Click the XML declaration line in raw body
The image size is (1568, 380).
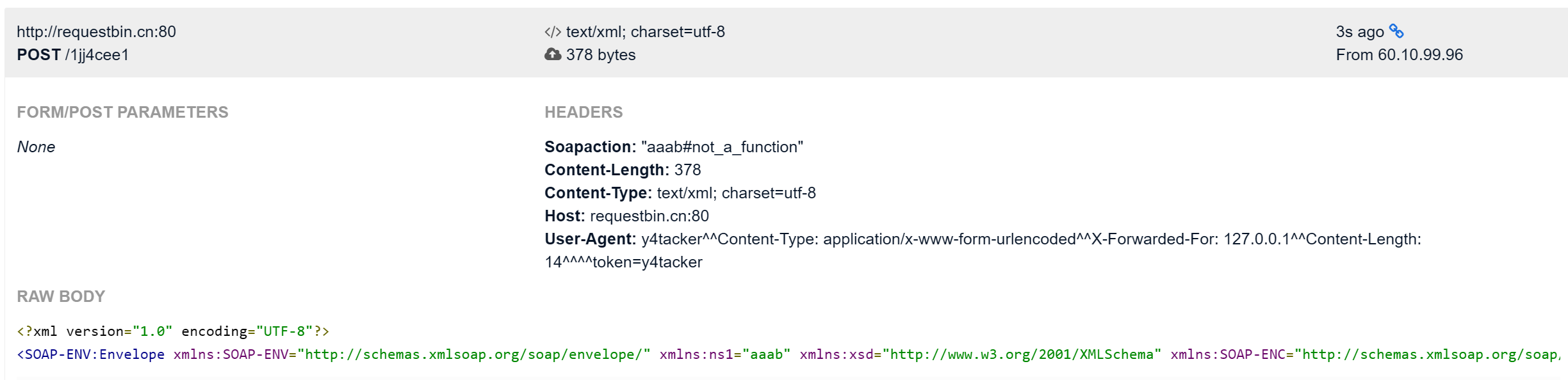tap(173, 331)
